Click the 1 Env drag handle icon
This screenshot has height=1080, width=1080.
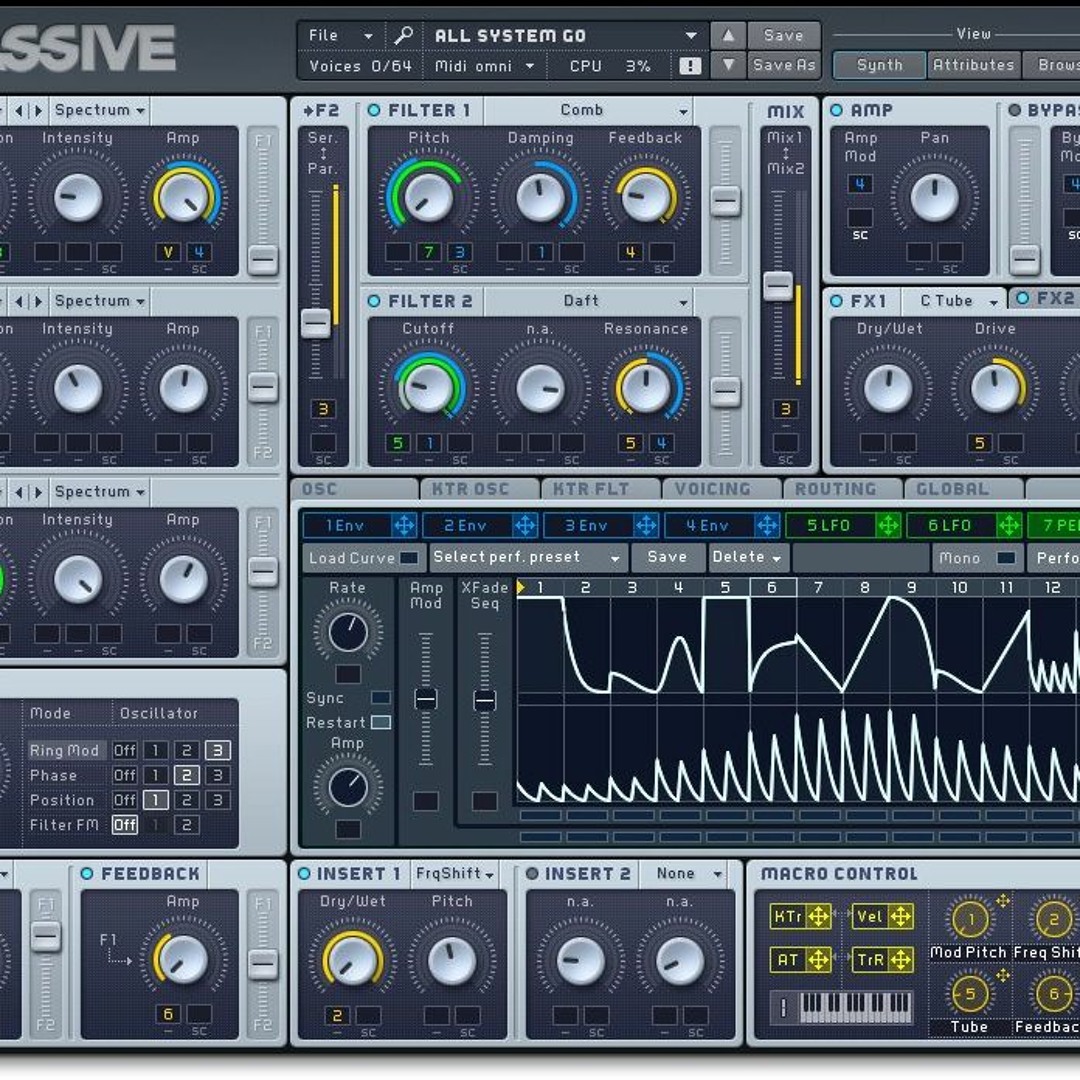[x=404, y=525]
